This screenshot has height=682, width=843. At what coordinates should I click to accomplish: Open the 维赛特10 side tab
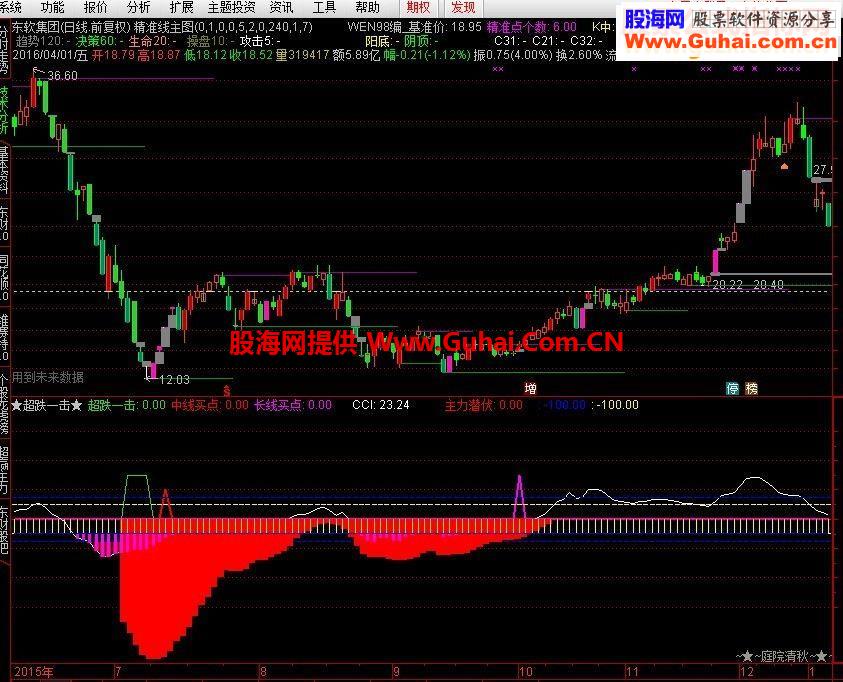pos(4,338)
